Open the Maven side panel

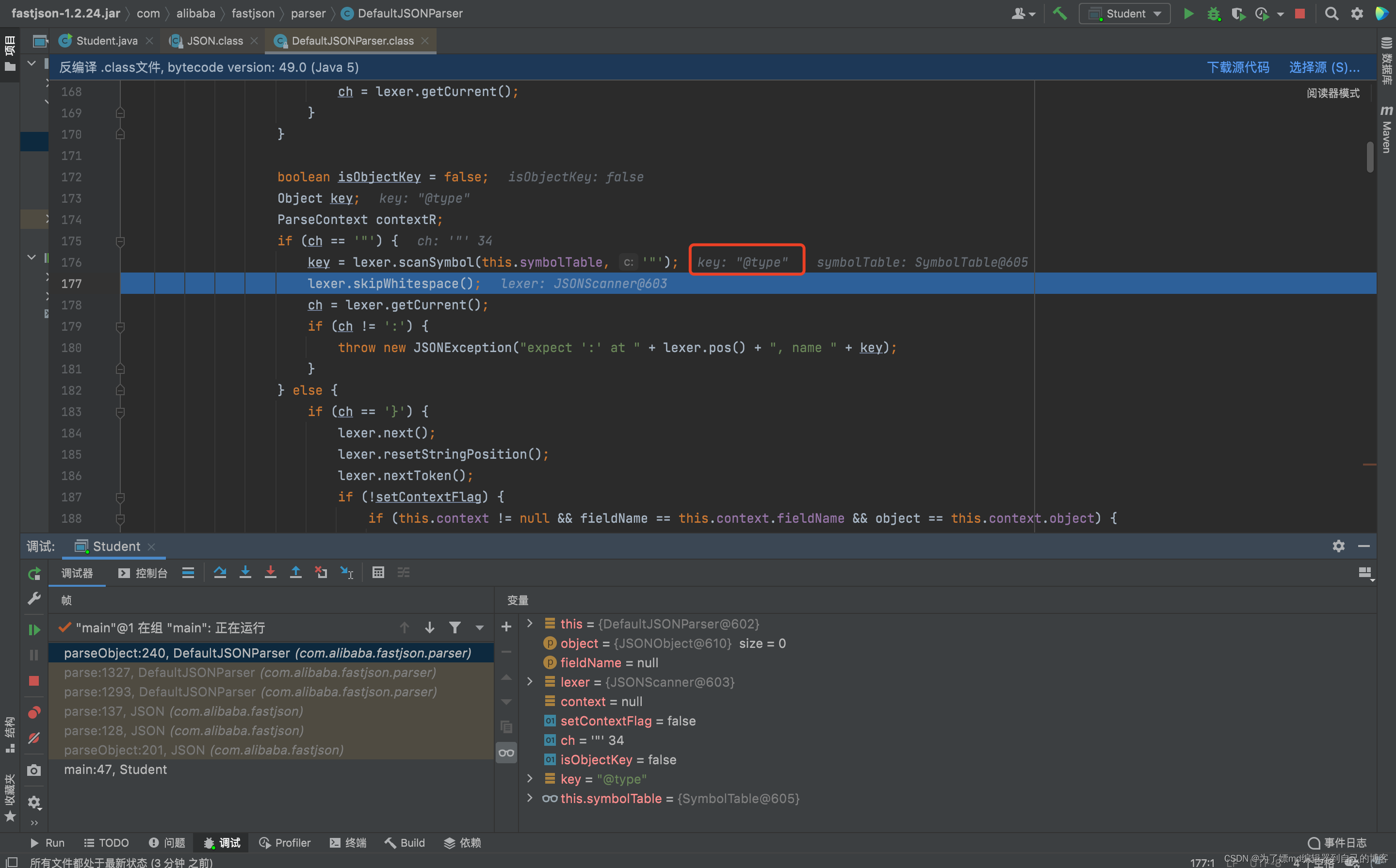click(x=1386, y=129)
